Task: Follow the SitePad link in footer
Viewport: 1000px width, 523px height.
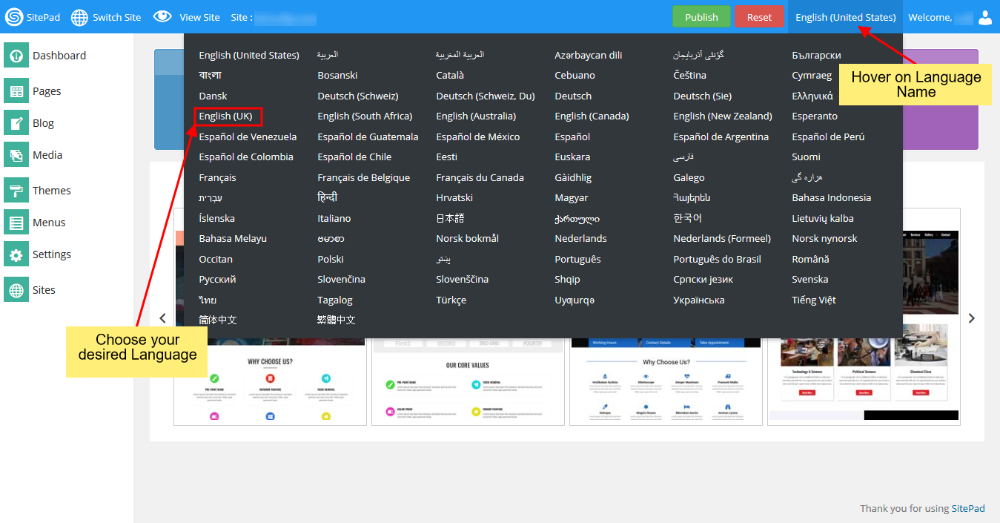Action: click(967, 509)
